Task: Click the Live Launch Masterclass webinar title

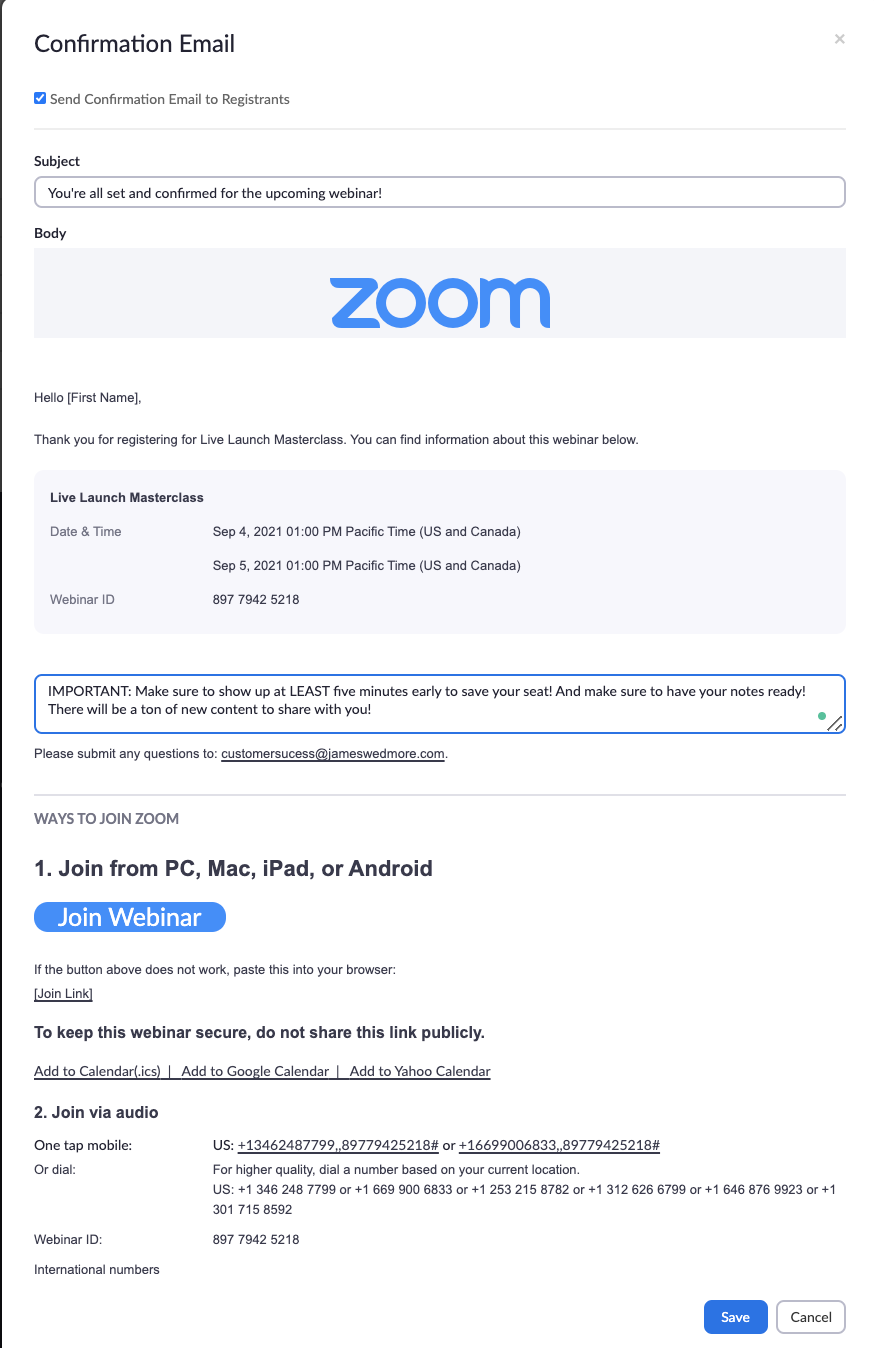Action: tap(127, 497)
